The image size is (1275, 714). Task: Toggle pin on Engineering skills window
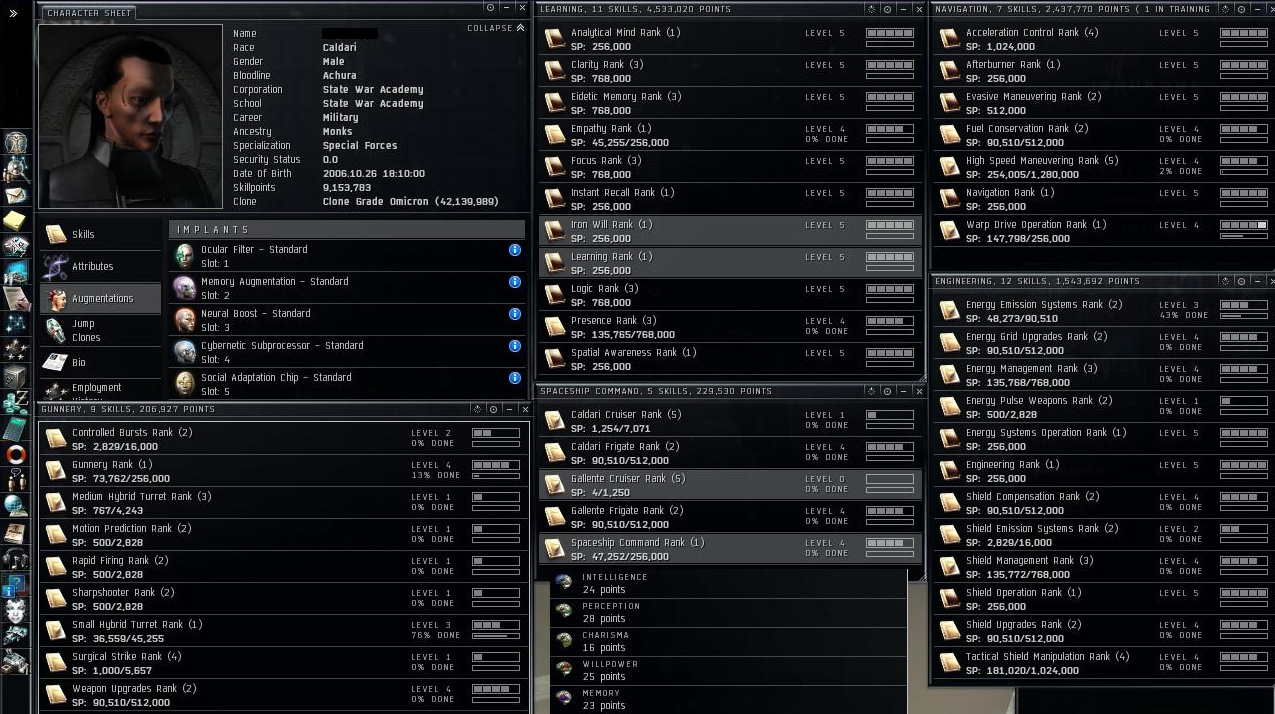coord(1240,282)
